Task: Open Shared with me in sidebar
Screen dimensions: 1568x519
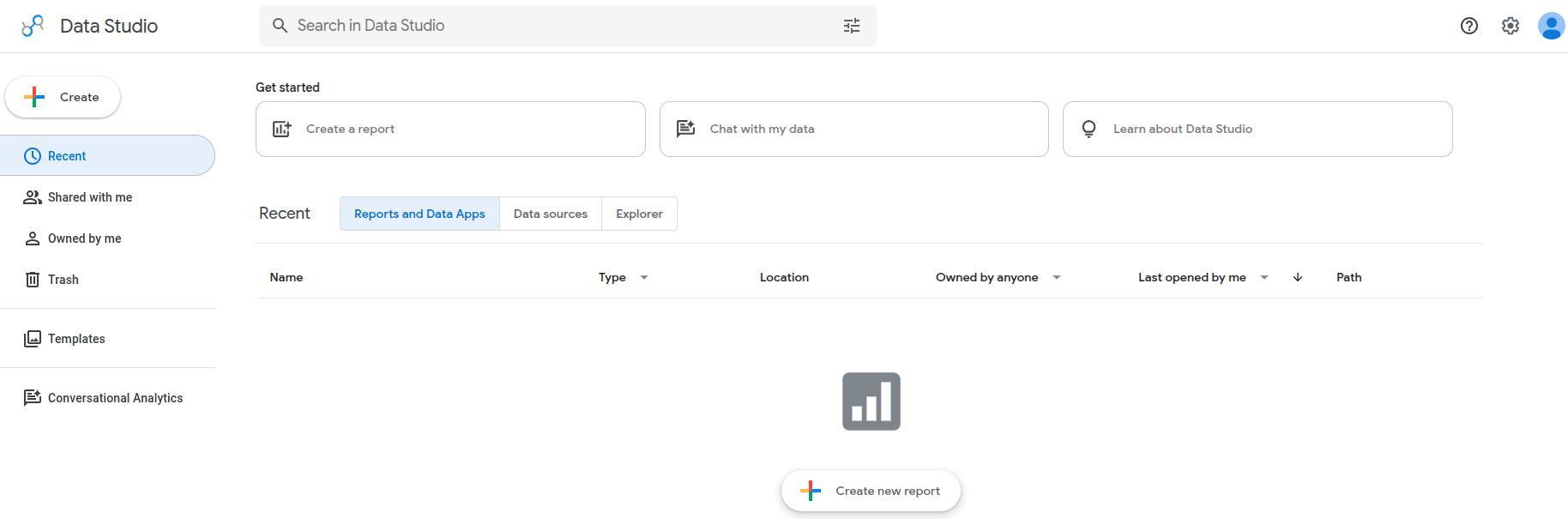Action: (107, 197)
